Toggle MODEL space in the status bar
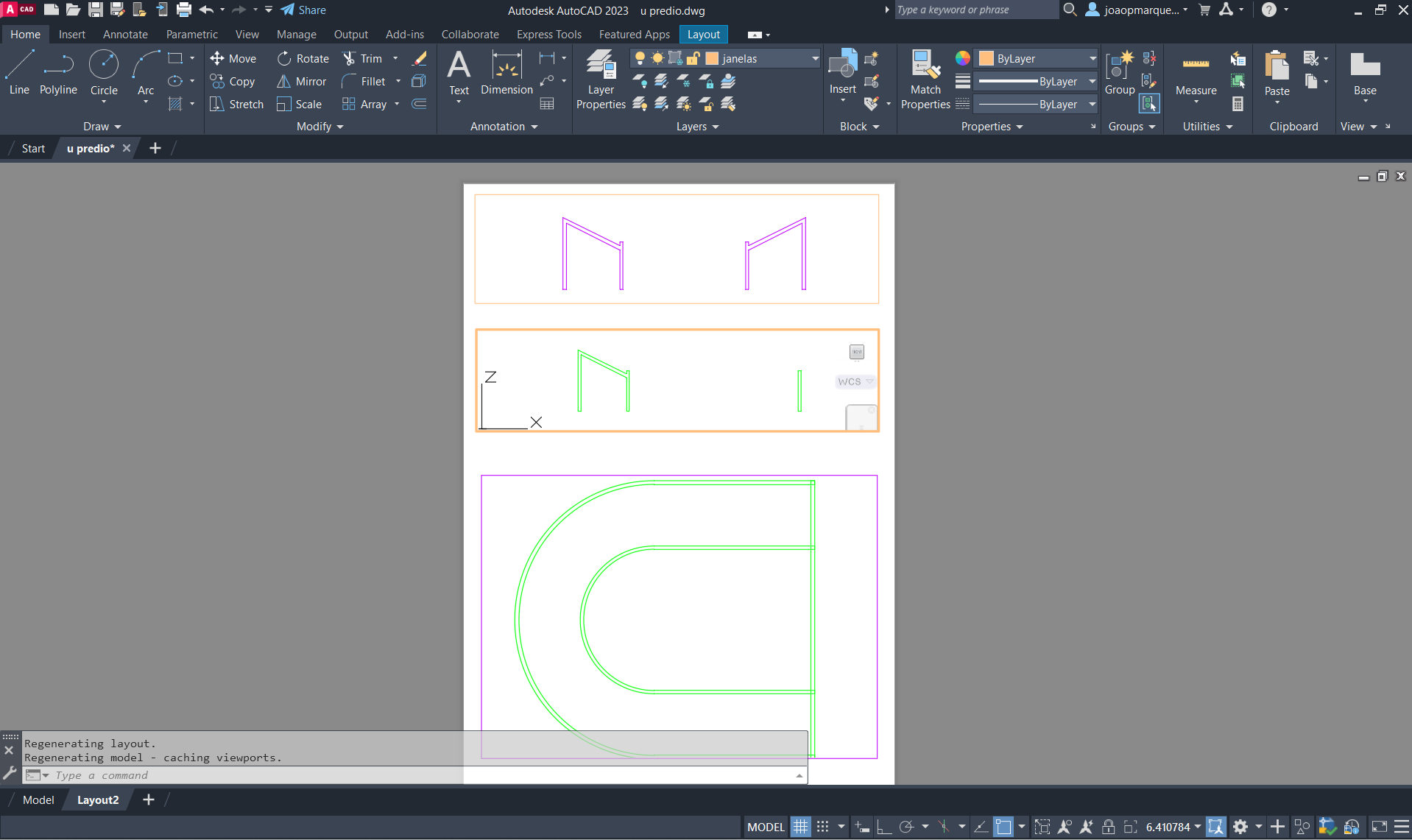The width and height of the screenshot is (1412, 840). click(766, 827)
